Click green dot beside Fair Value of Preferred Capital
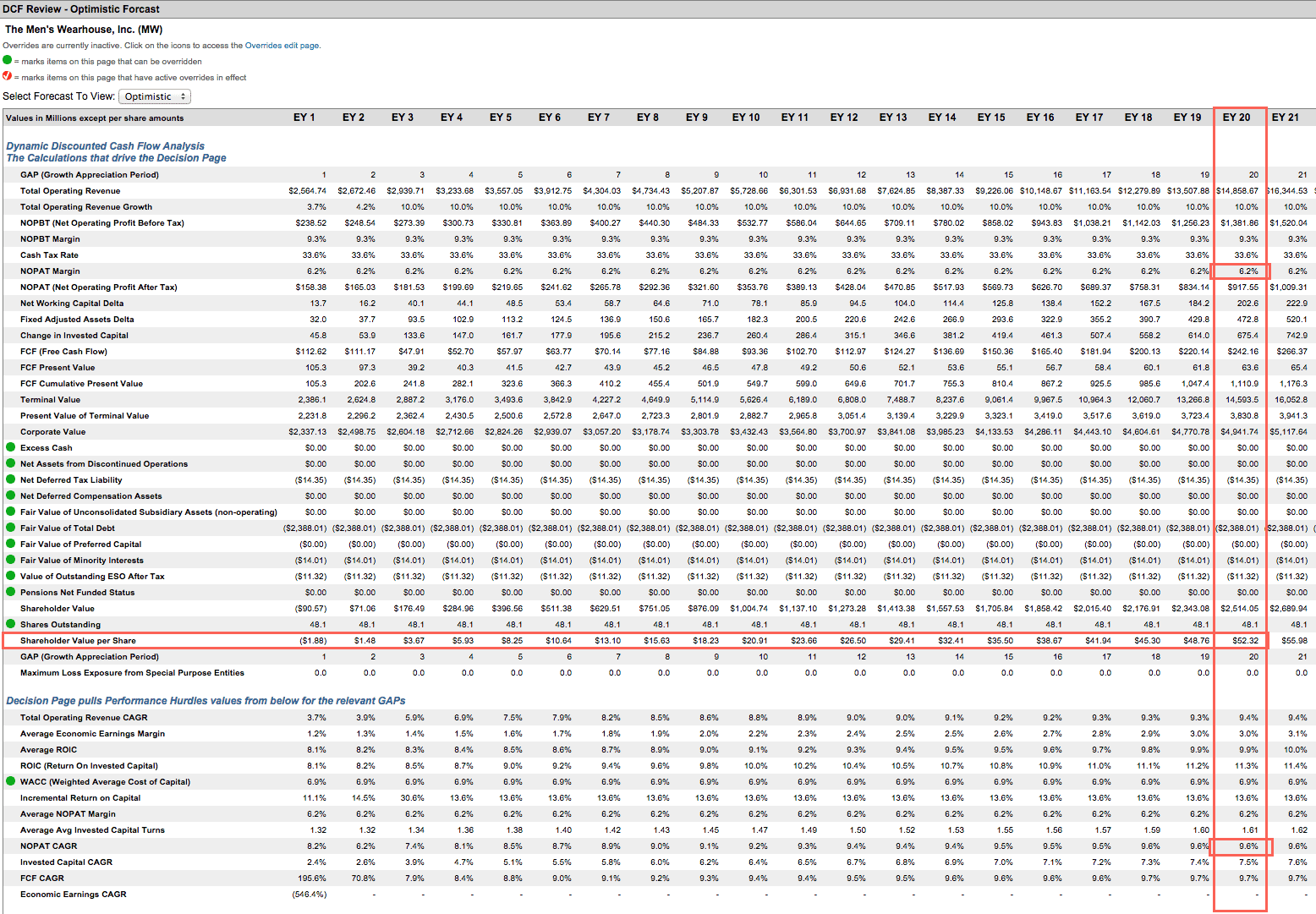Screen dimensions: 1316x914 11,544
